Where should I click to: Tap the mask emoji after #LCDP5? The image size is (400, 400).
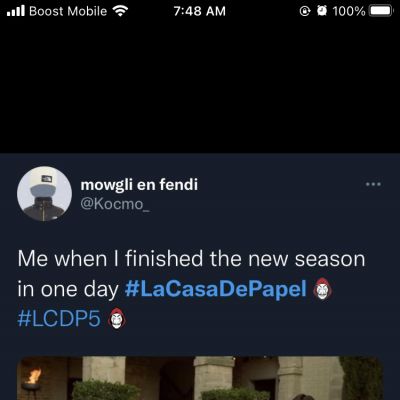point(117,318)
